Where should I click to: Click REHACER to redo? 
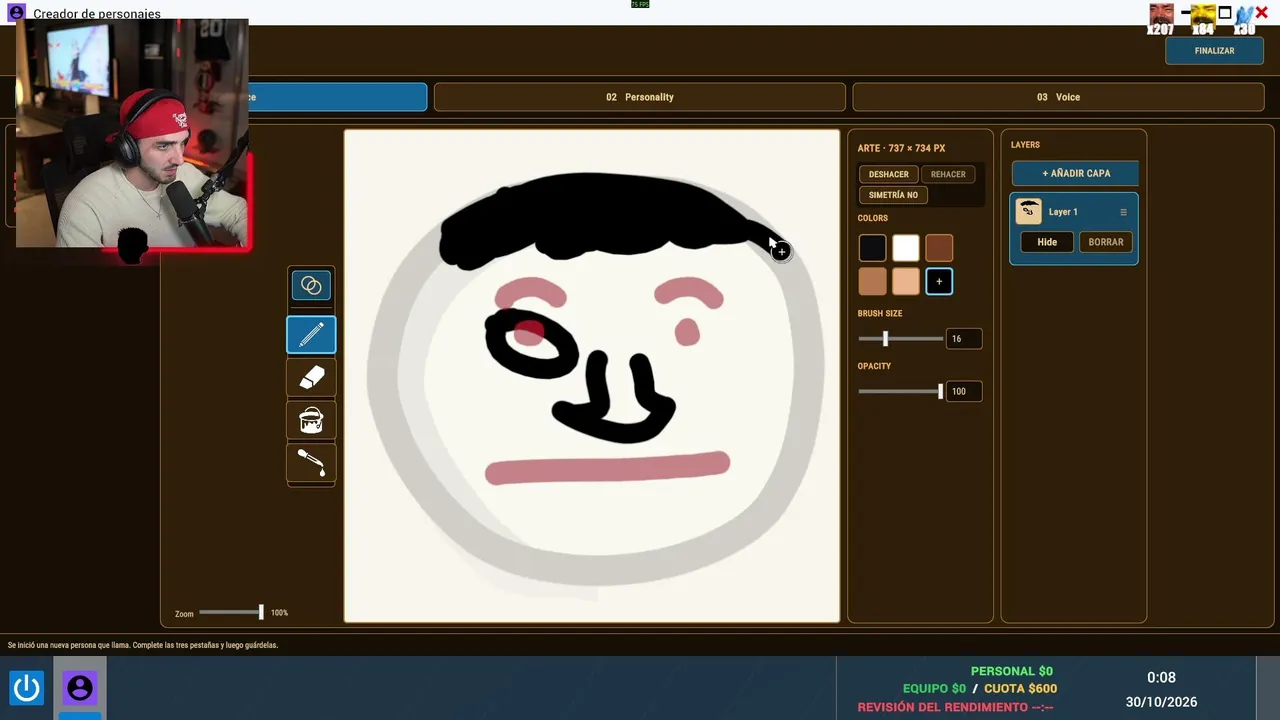pos(948,174)
